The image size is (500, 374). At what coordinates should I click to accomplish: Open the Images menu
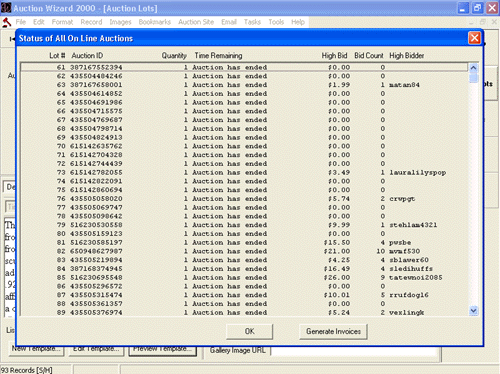(120, 22)
